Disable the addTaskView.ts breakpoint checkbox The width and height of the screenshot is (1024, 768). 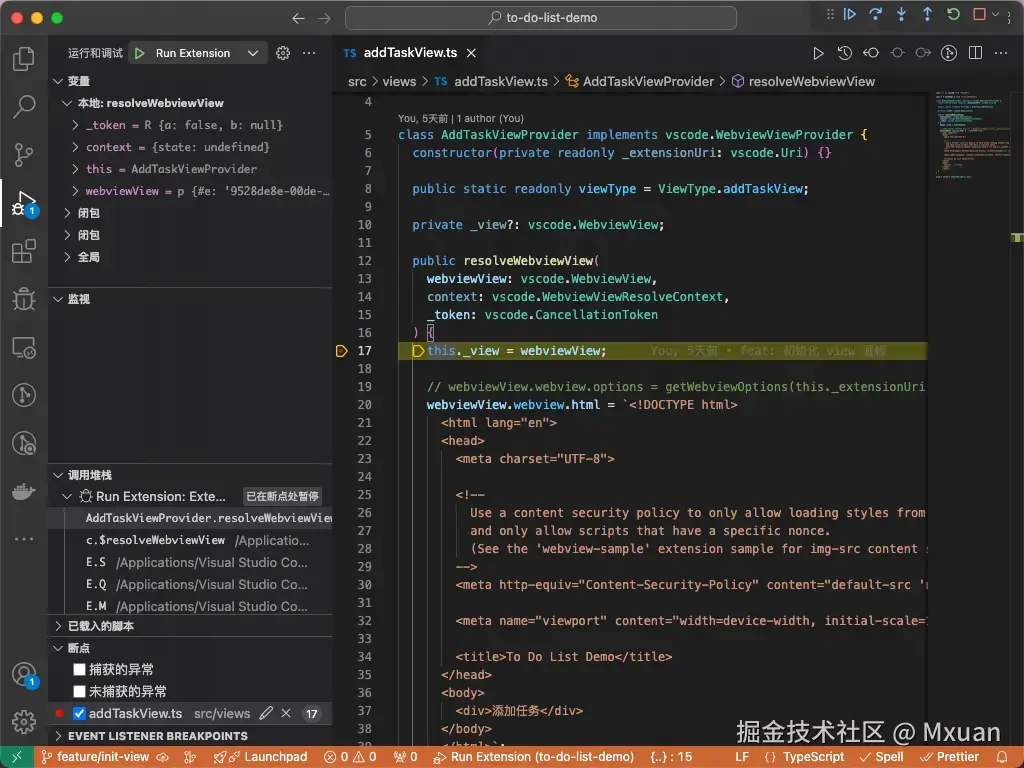point(80,714)
